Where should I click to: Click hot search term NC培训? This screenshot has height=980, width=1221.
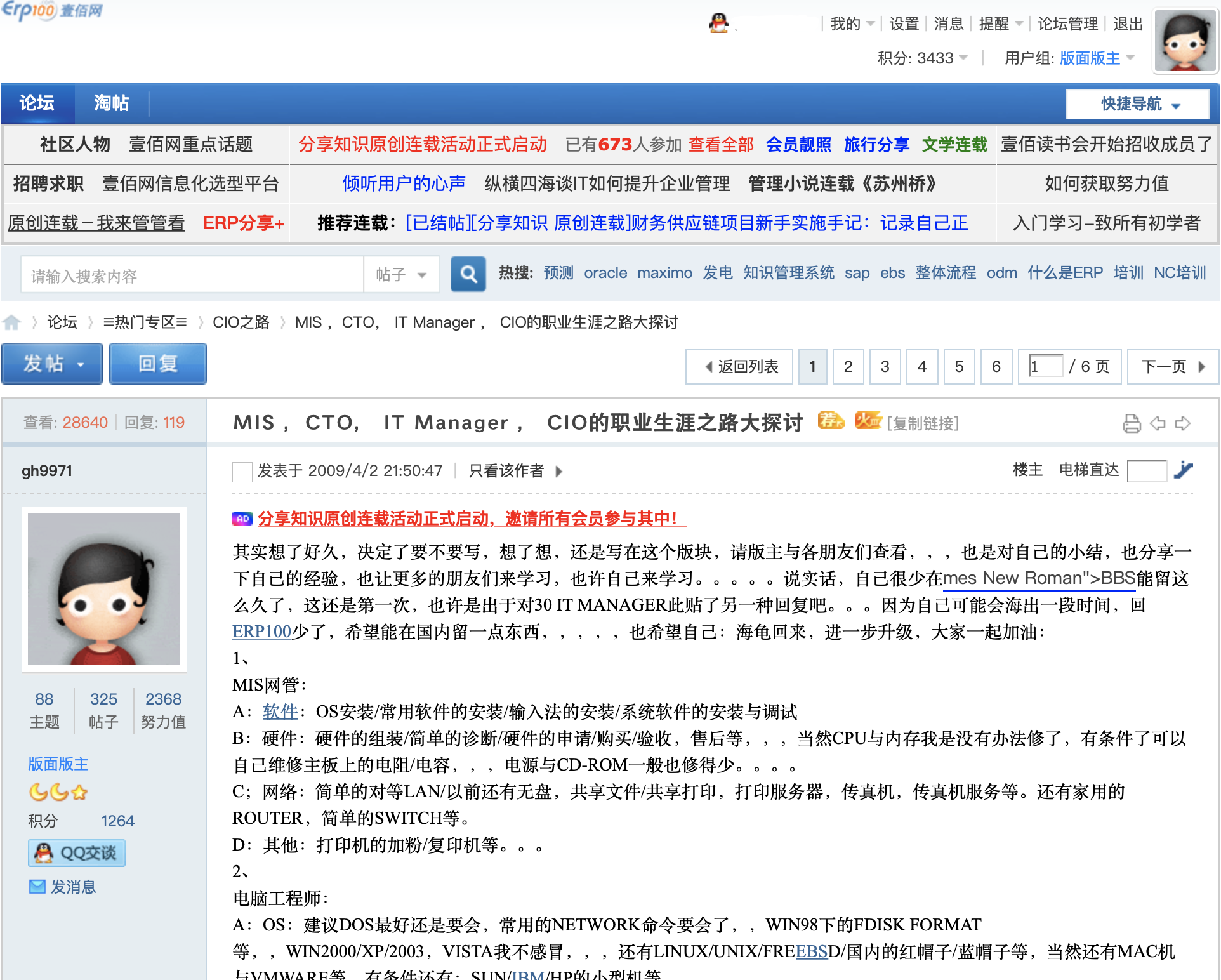tap(1180, 273)
